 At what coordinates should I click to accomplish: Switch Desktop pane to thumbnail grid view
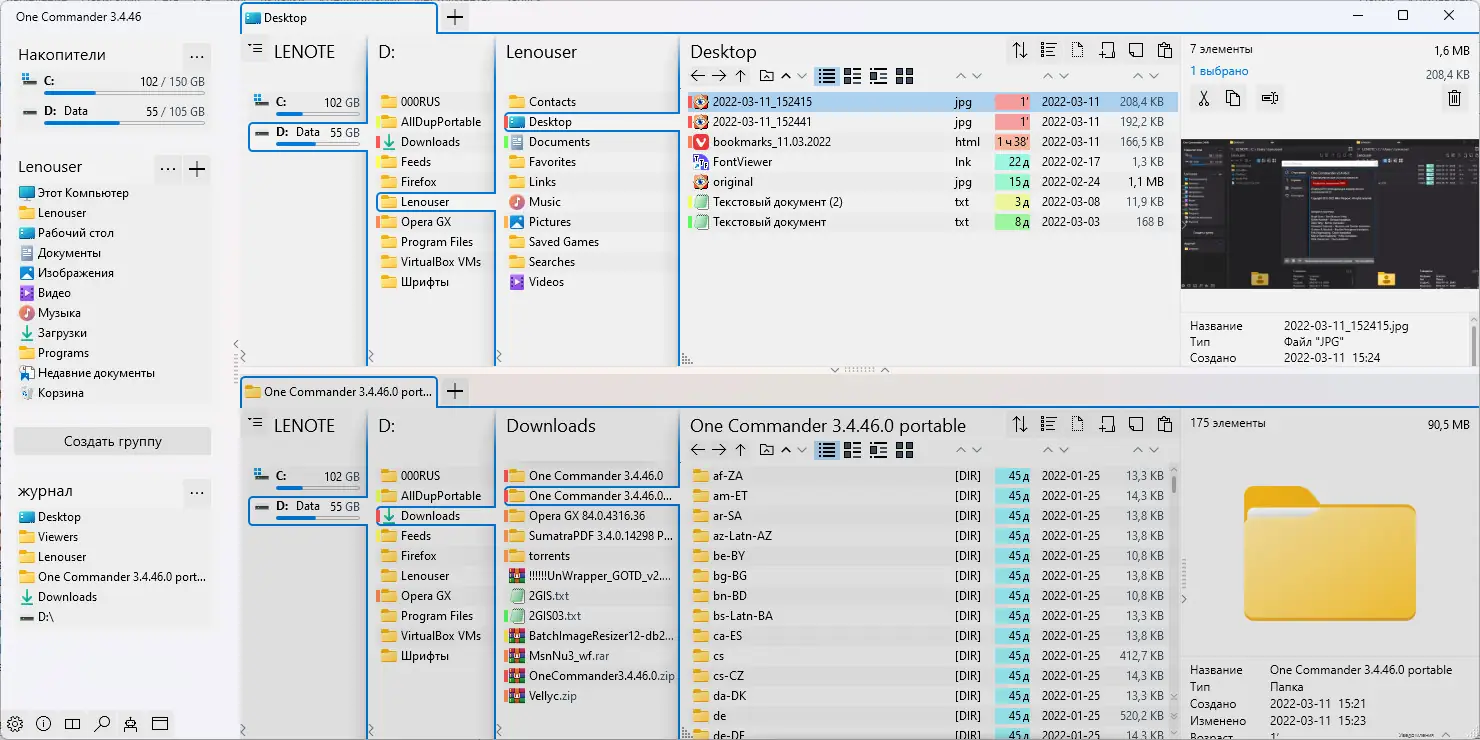click(x=905, y=76)
